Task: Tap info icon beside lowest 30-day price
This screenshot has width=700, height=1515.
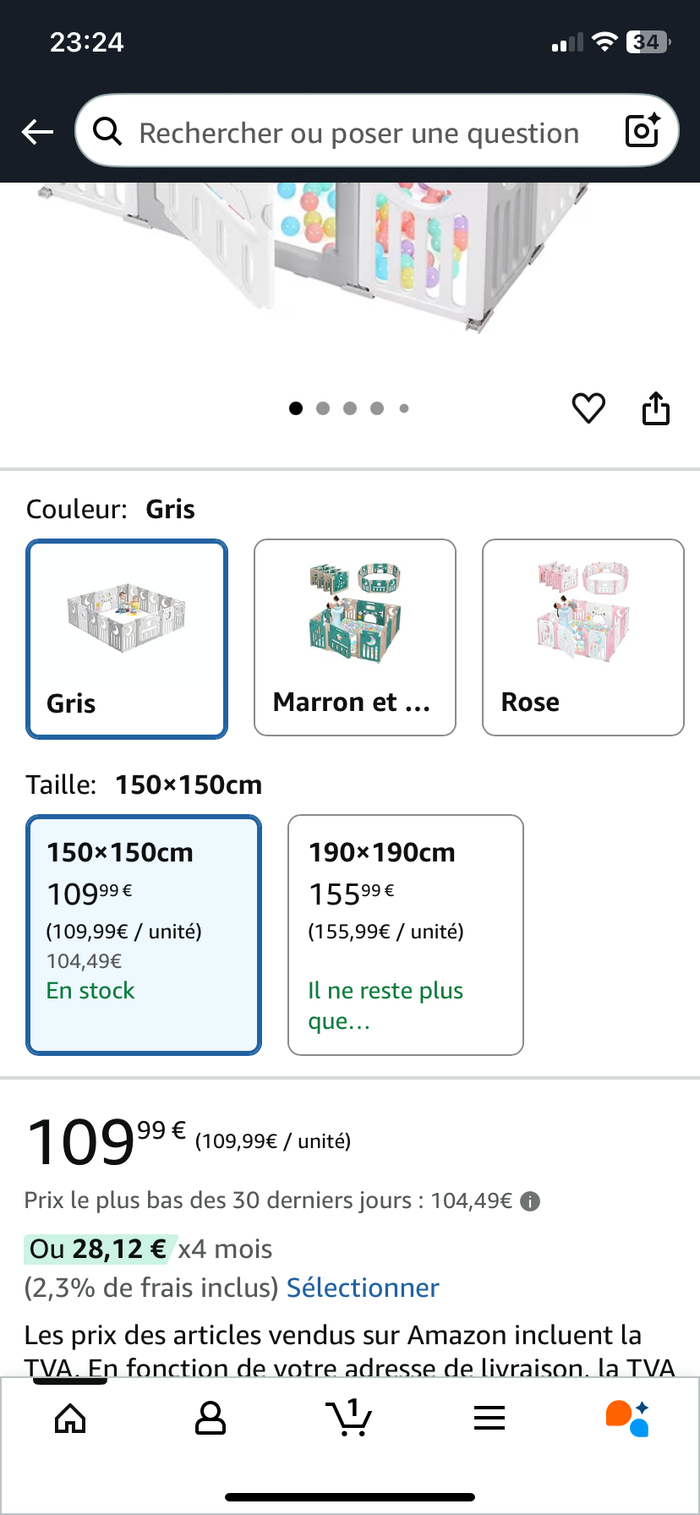Action: pos(531,1201)
